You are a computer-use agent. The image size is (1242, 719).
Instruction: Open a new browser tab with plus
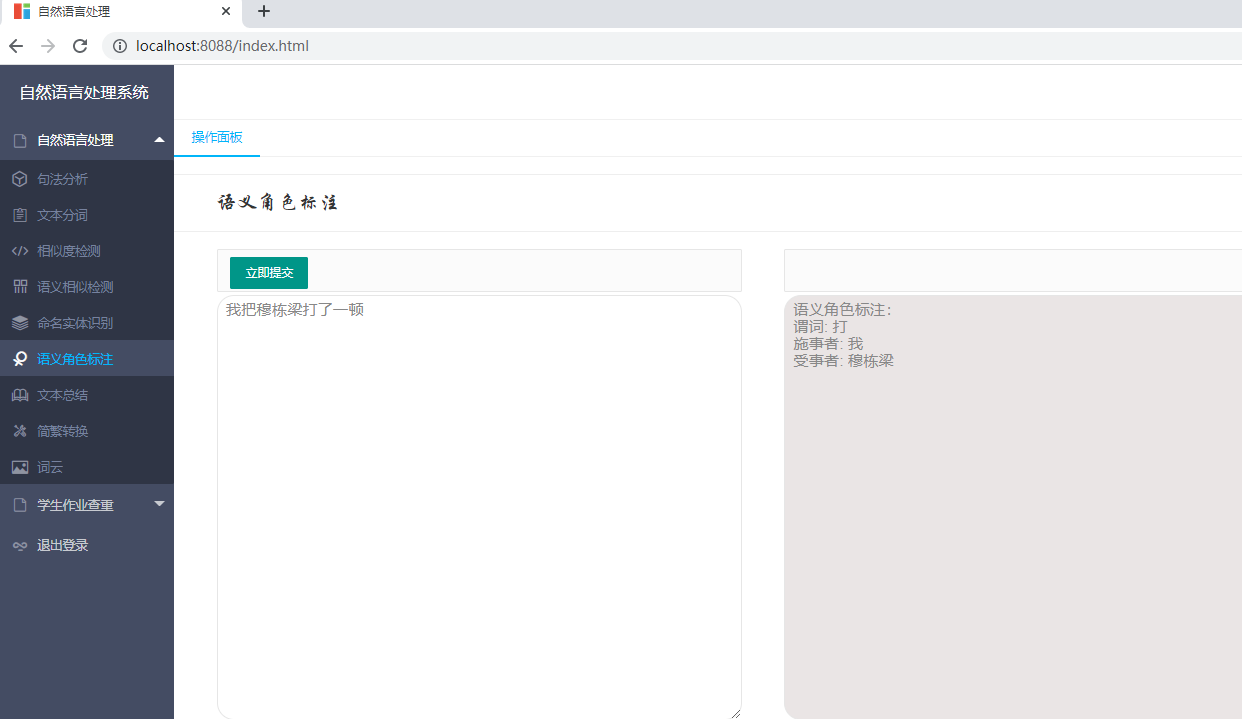[264, 11]
